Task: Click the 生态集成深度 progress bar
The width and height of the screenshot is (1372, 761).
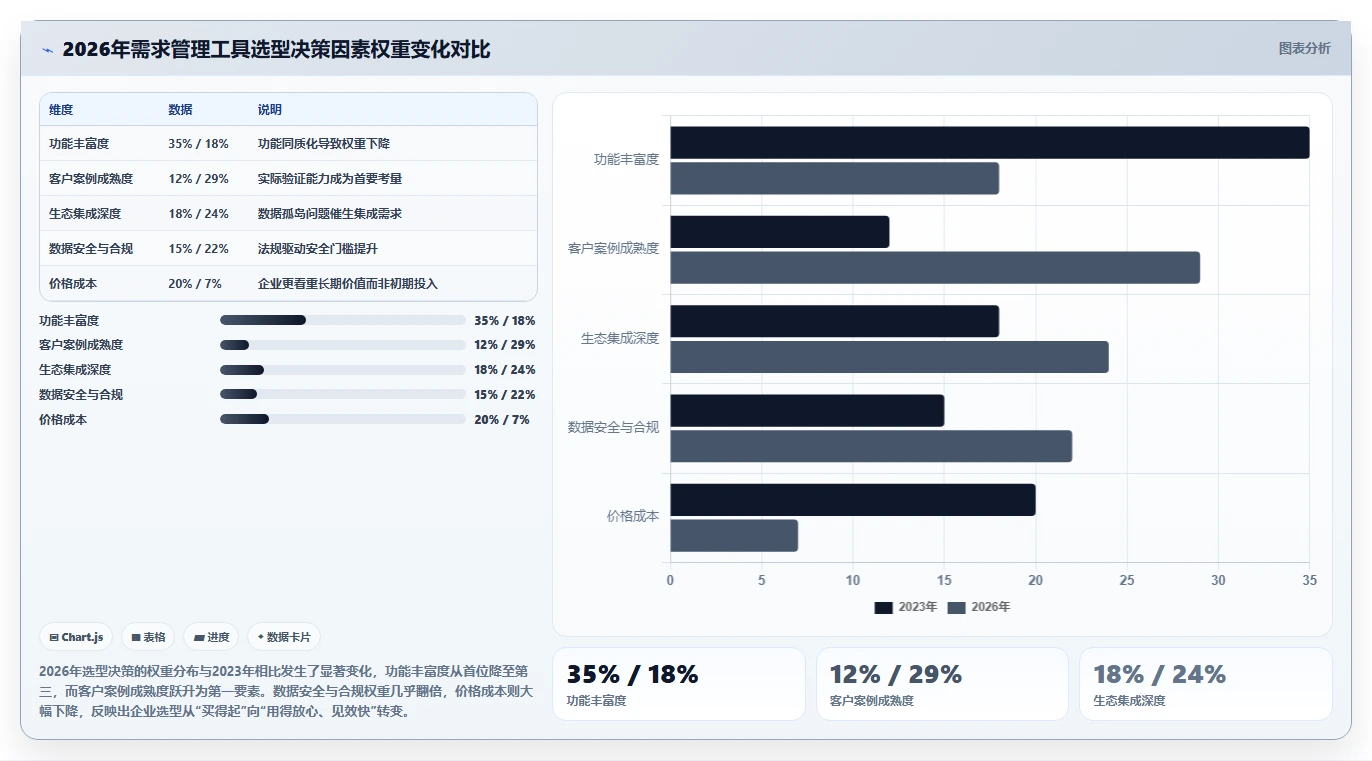Action: tap(343, 370)
